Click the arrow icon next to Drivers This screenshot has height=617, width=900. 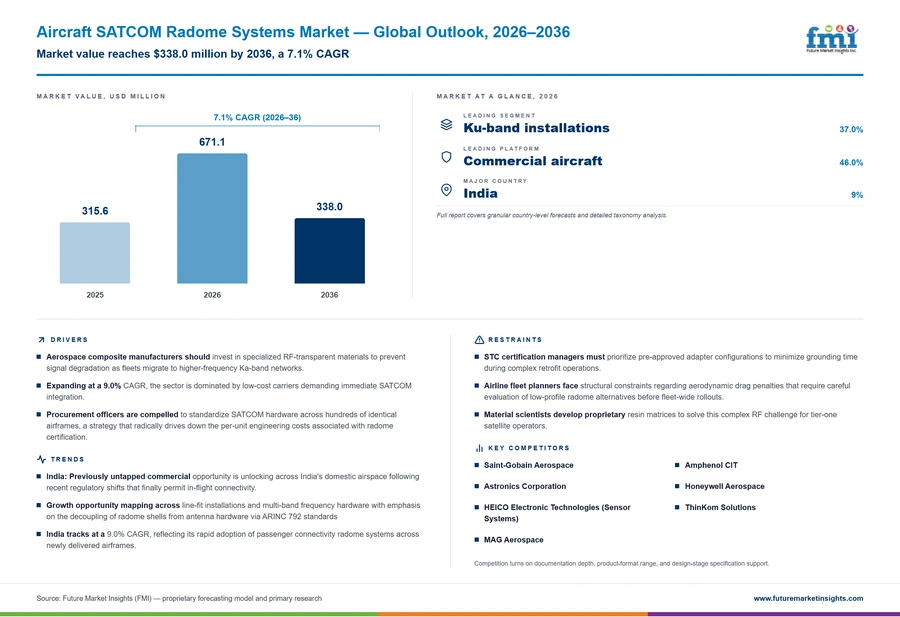(41, 340)
